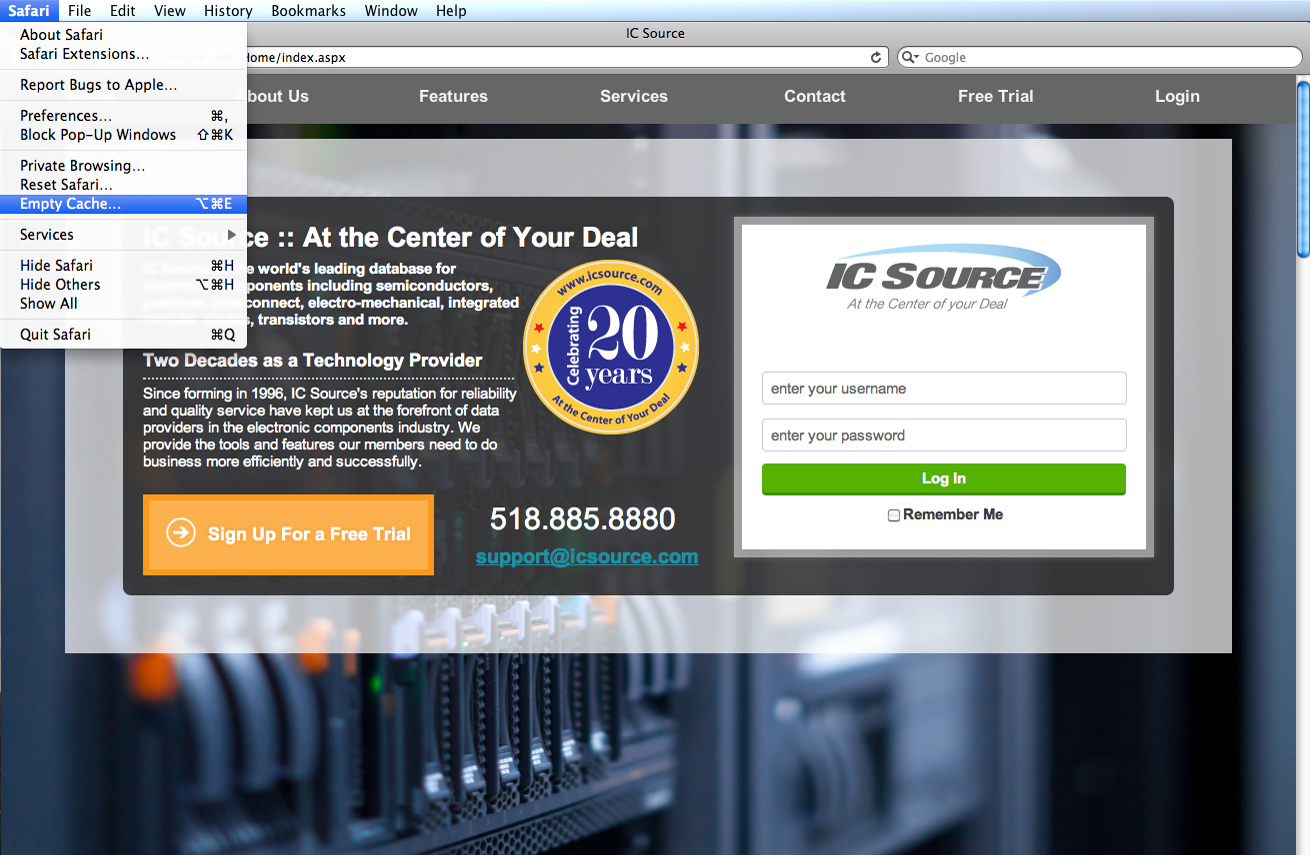Image resolution: width=1310 pixels, height=855 pixels.
Task: Open the History menu
Action: coord(228,11)
